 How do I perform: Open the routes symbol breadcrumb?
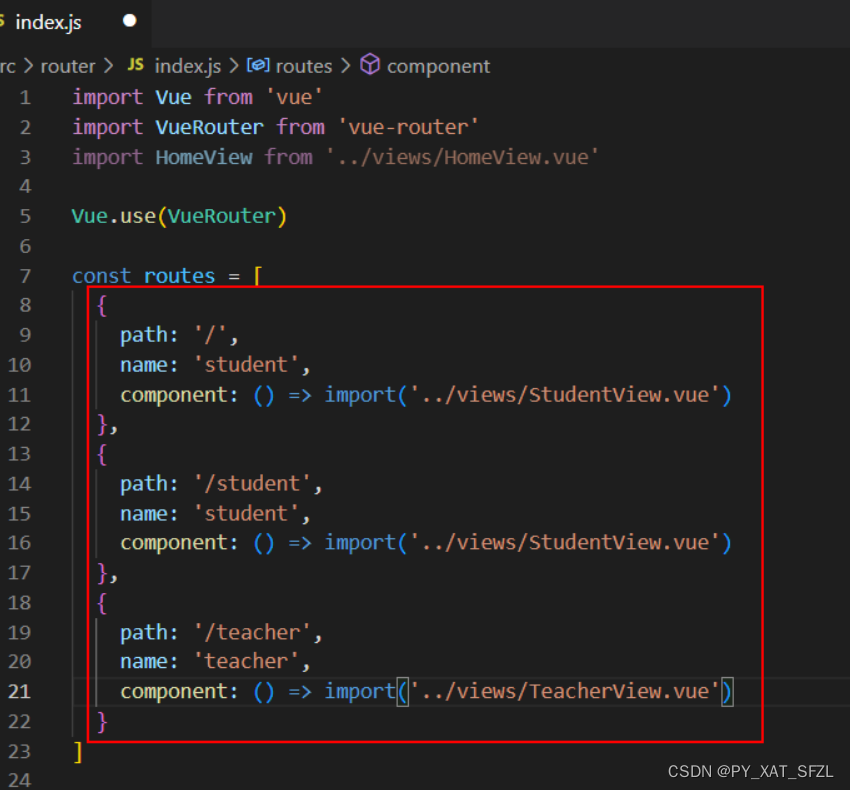304,66
